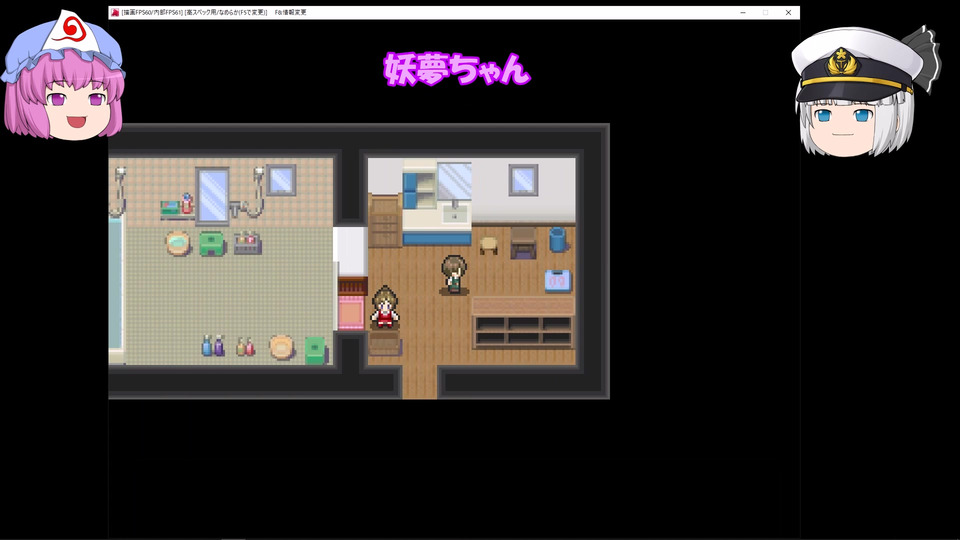Click the blue bathroom scale on floor

tap(558, 280)
